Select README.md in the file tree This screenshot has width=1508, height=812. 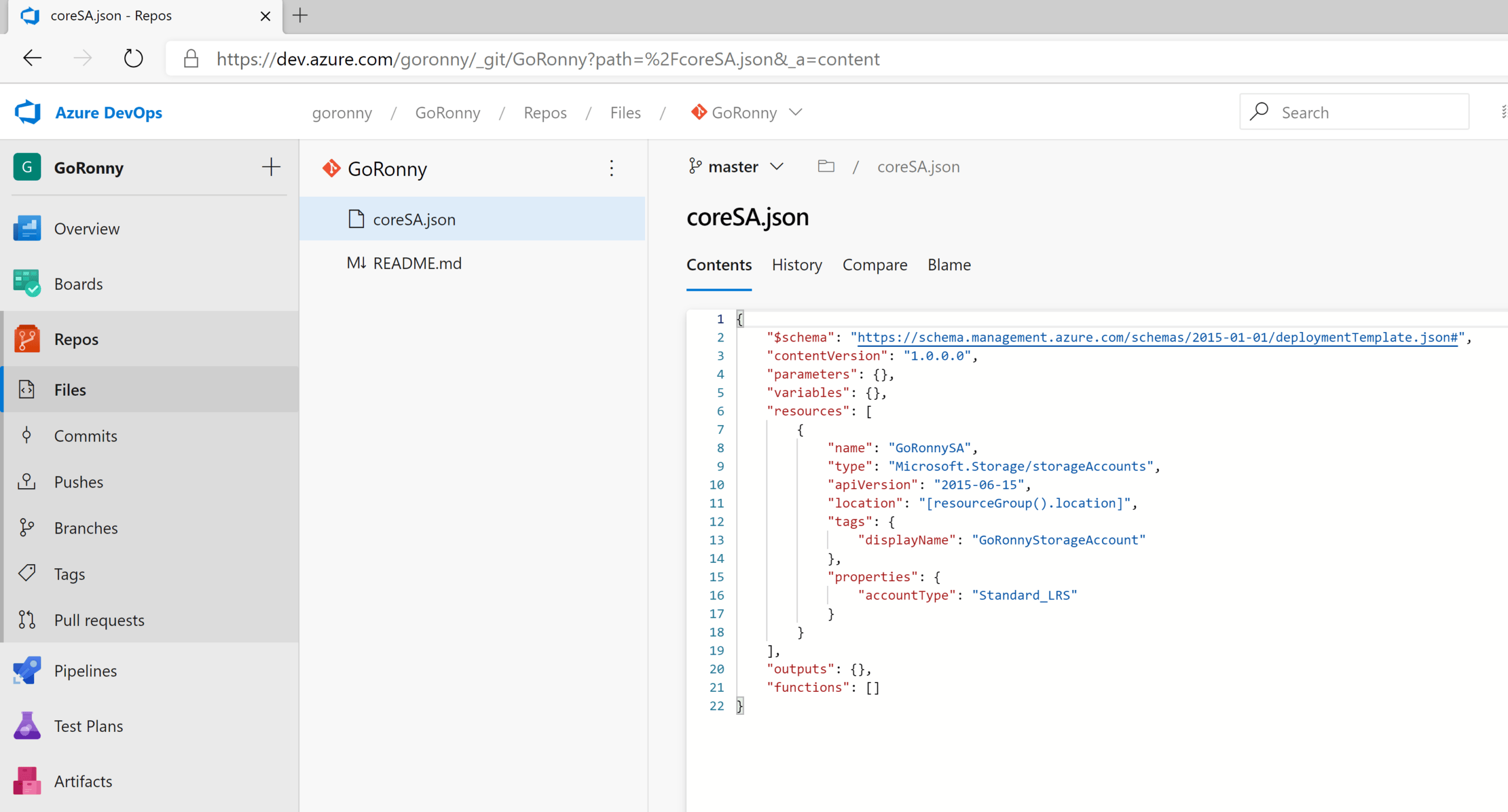(472, 263)
